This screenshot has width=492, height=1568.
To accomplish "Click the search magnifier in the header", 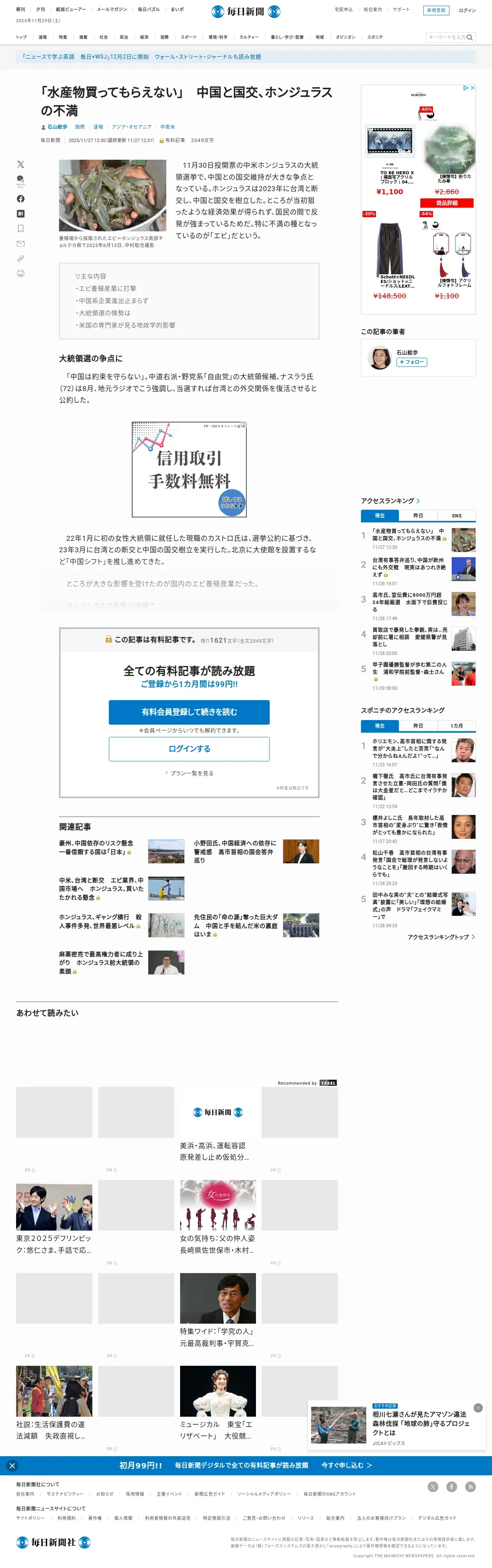I will pos(469,38).
